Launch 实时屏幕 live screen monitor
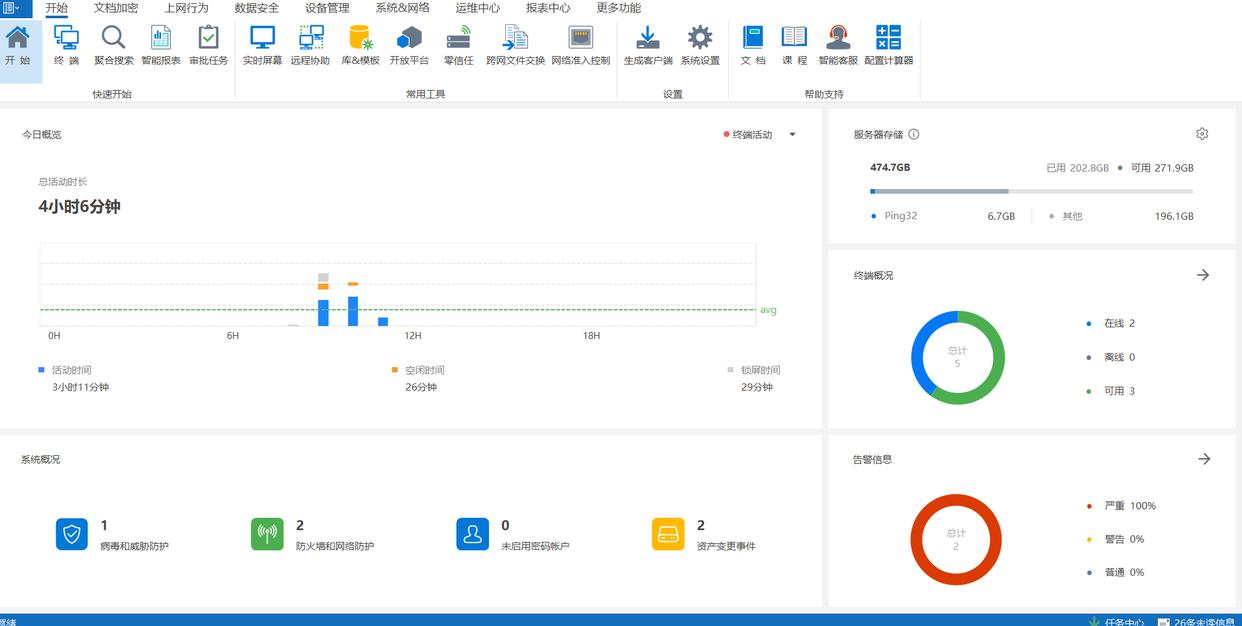The image size is (1242, 626). point(262,45)
